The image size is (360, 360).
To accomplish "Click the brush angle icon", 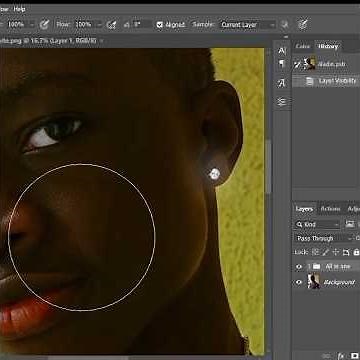I will tap(127, 24).
